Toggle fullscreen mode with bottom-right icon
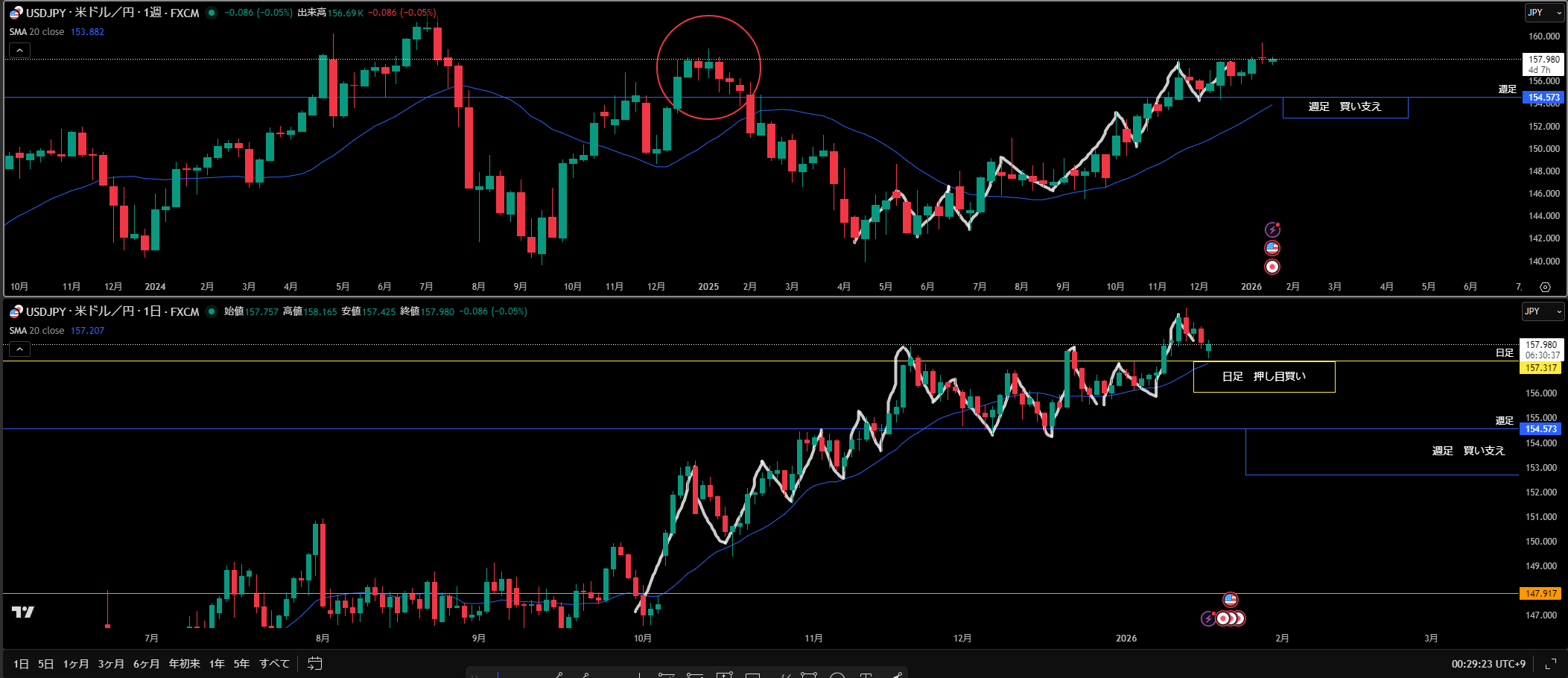1568x678 pixels. pos(1551,663)
